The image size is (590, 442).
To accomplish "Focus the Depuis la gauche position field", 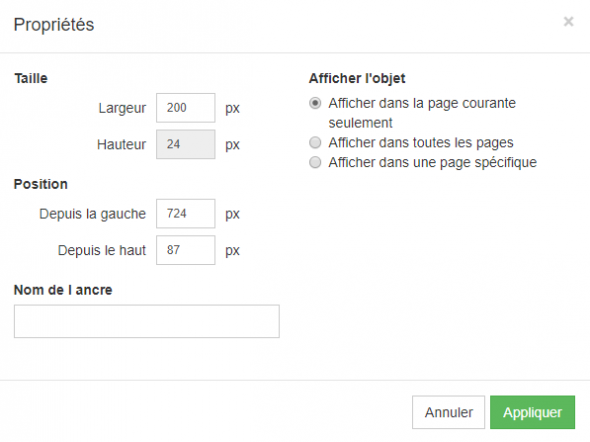I will [x=186, y=213].
